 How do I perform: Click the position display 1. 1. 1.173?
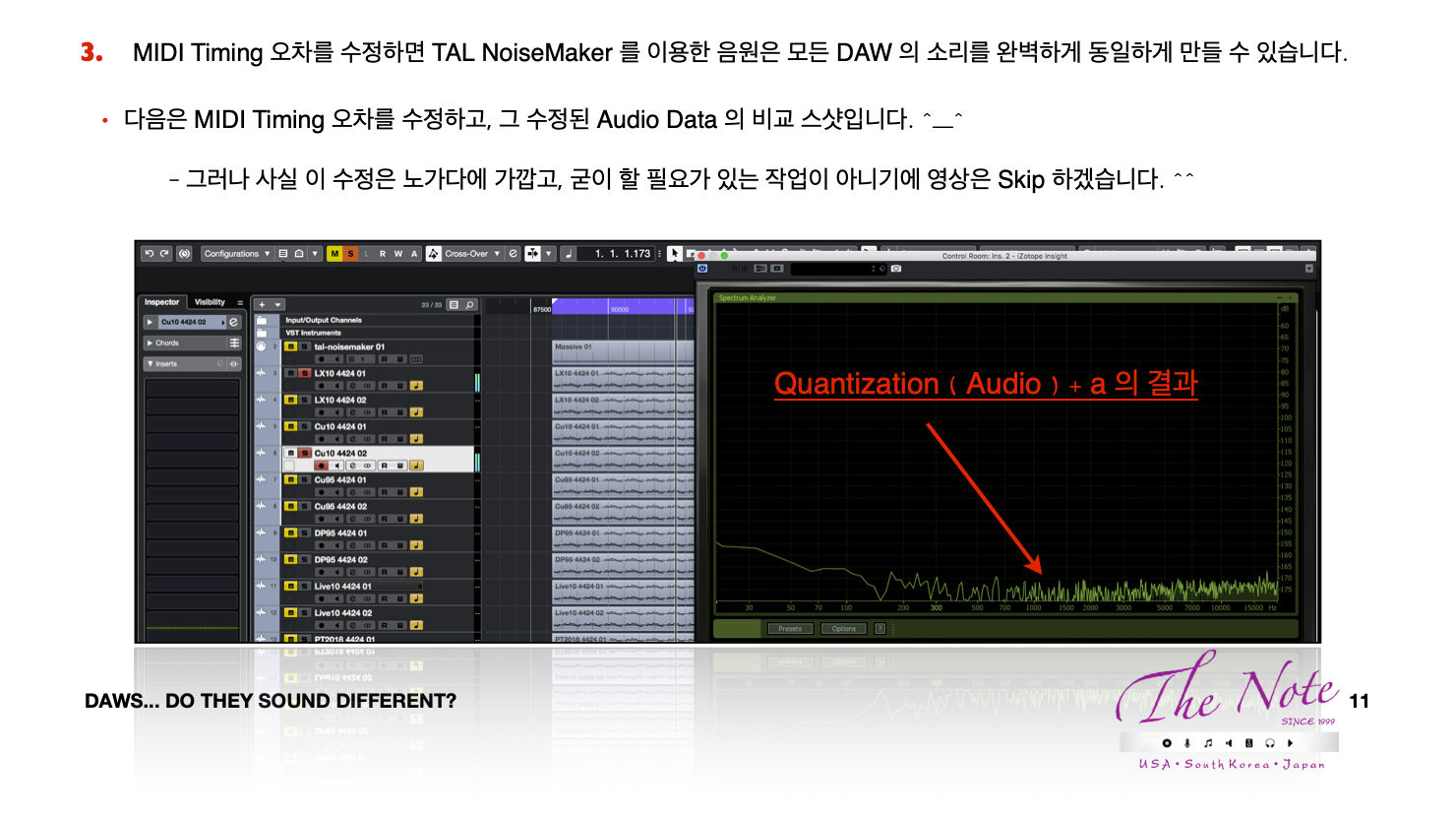(616, 254)
